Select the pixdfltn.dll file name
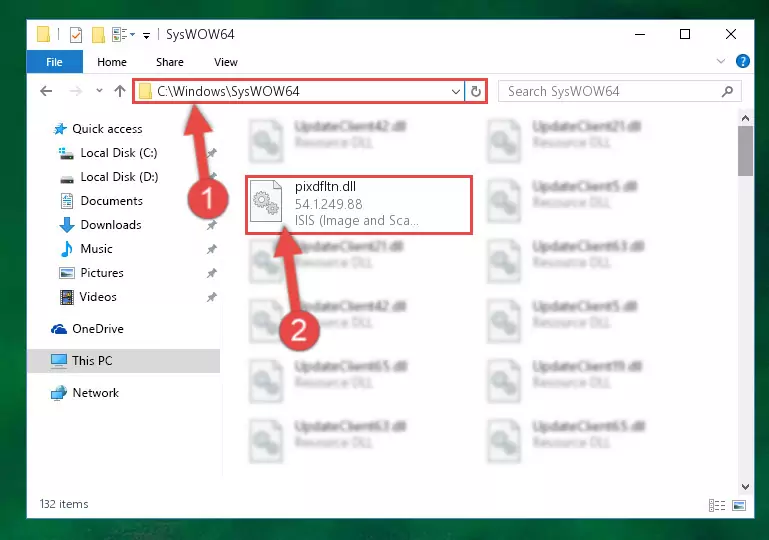This screenshot has width=769, height=540. coord(325,187)
